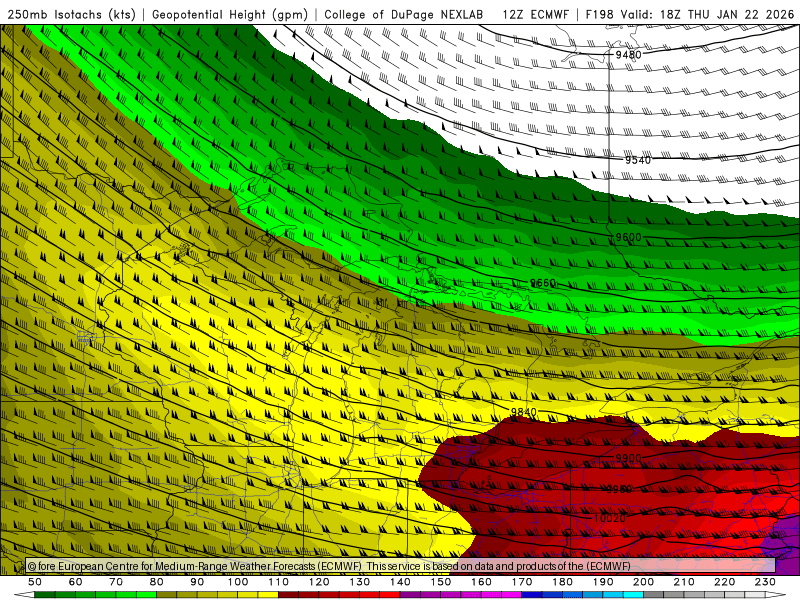Click the 200 value on the color scale
This screenshot has height=600, width=800.
point(644,582)
